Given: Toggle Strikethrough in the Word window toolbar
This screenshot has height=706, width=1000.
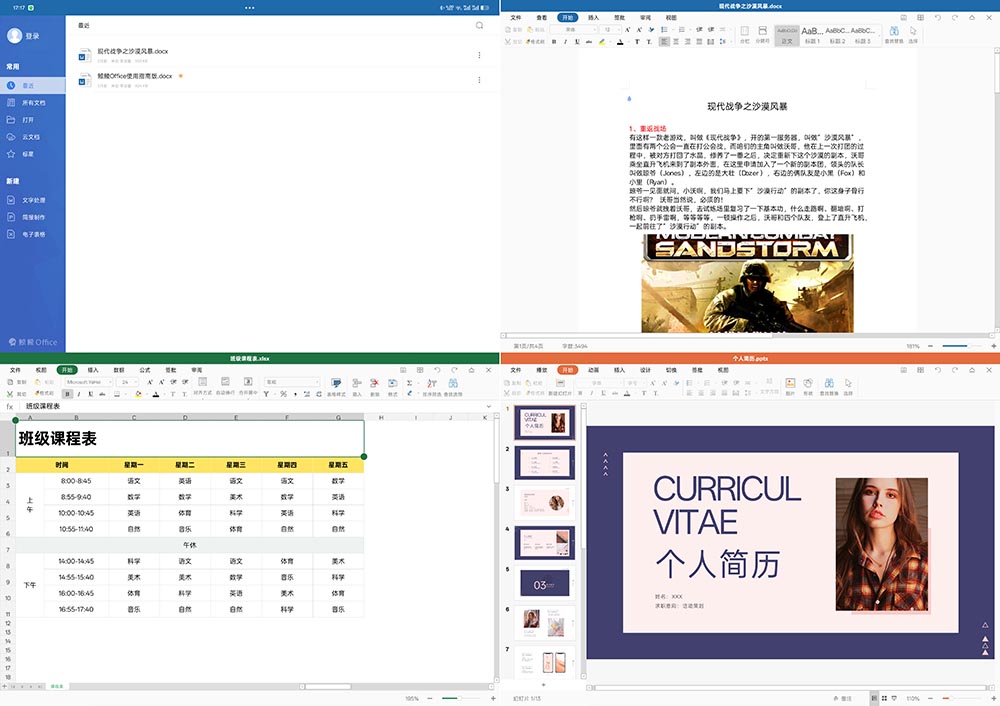Looking at the screenshot, I should (x=589, y=41).
